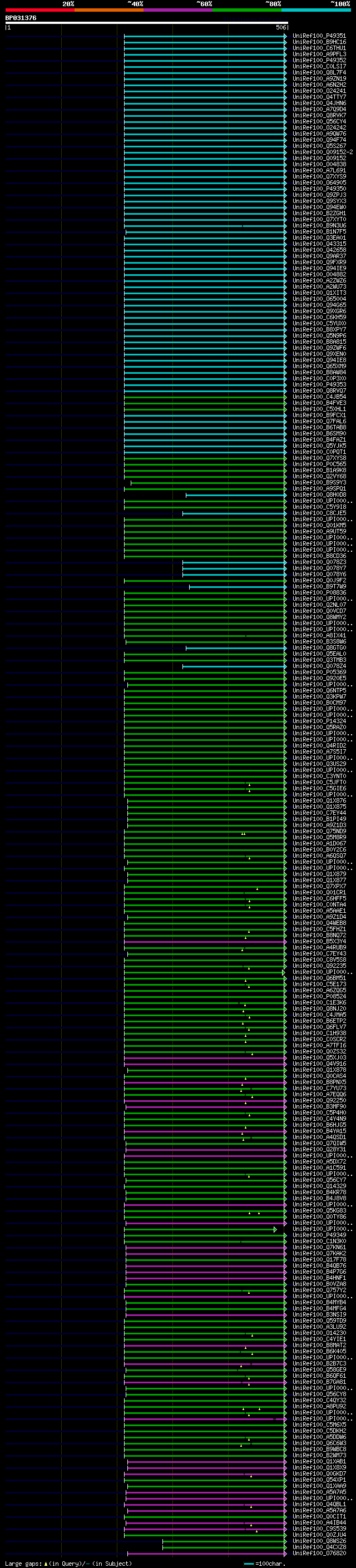Image resolution: width=356 pixels, height=1568 pixels.
Task: Select the label UniRef100_A9QW76
Action: point(319,134)
